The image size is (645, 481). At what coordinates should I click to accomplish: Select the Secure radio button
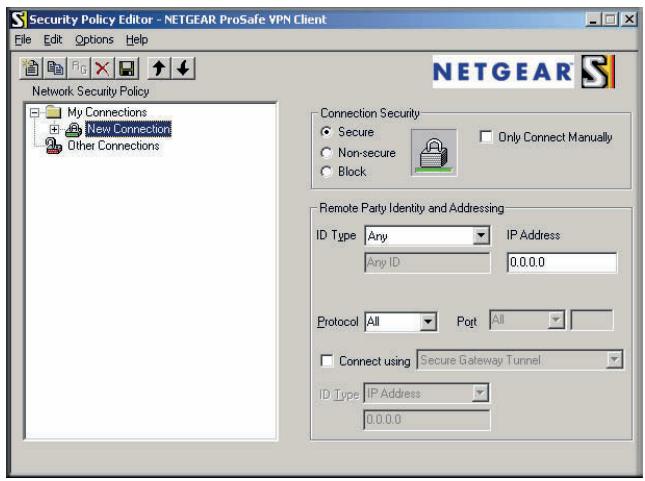326,132
